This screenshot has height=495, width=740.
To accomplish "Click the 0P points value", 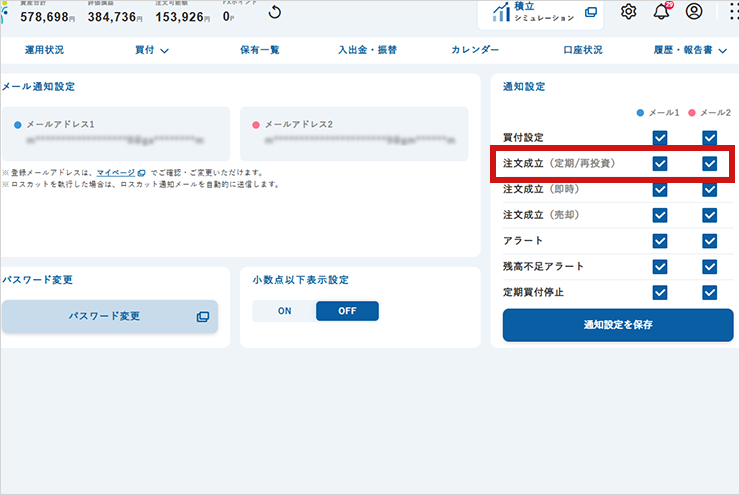I will pyautogui.click(x=228, y=17).
